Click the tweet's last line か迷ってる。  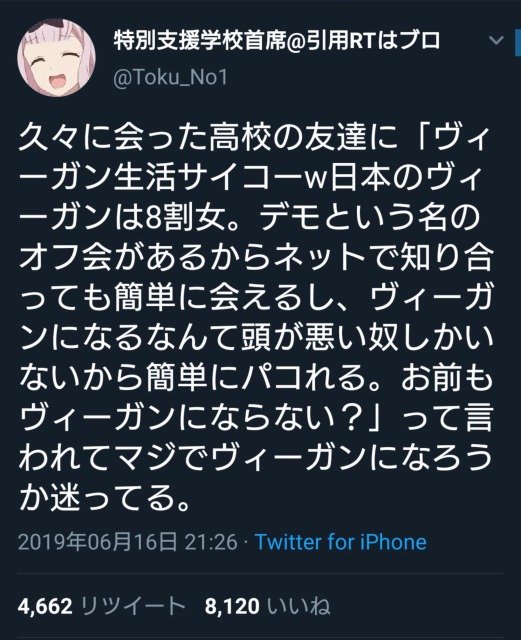(104, 497)
